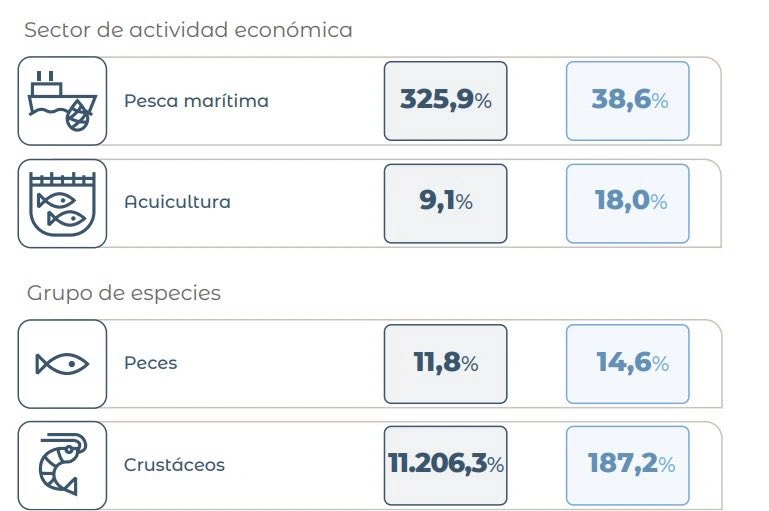Click the aquaculture fish pen icon
Viewport: 769px width, 511px height.
(x=62, y=204)
